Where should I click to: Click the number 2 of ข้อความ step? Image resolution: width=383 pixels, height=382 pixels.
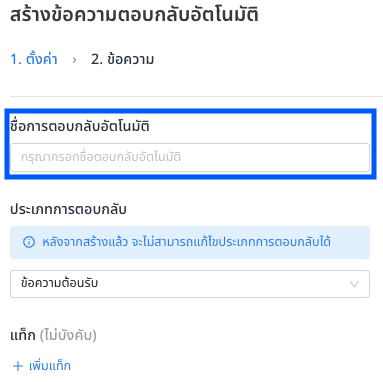point(96,60)
